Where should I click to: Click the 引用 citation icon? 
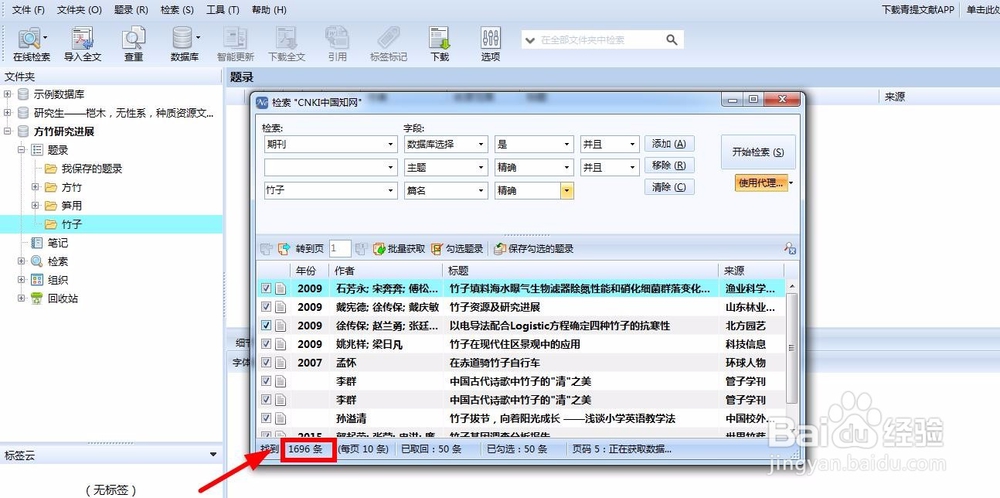(x=337, y=44)
